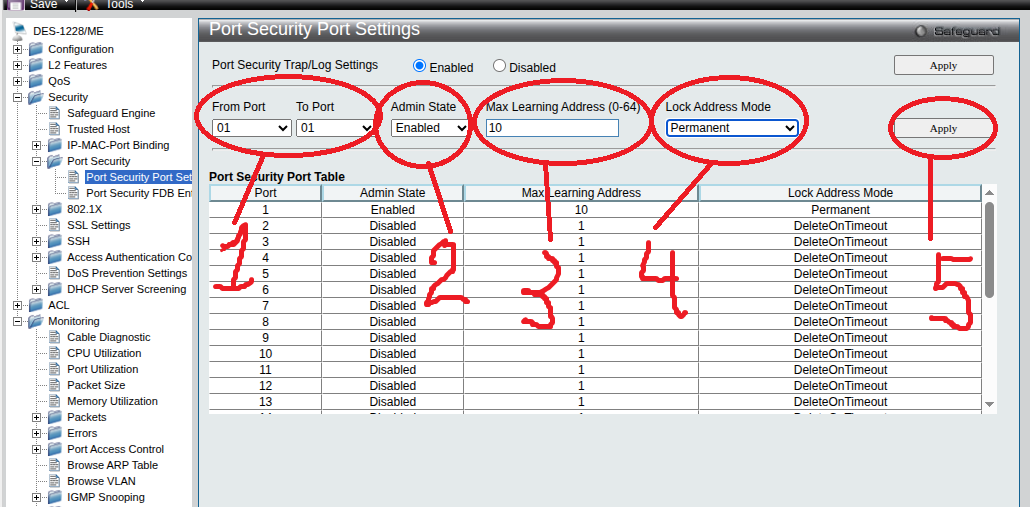The height and width of the screenshot is (507, 1030).
Task: Click the Save disk icon in toolbar
Action: point(16,4)
